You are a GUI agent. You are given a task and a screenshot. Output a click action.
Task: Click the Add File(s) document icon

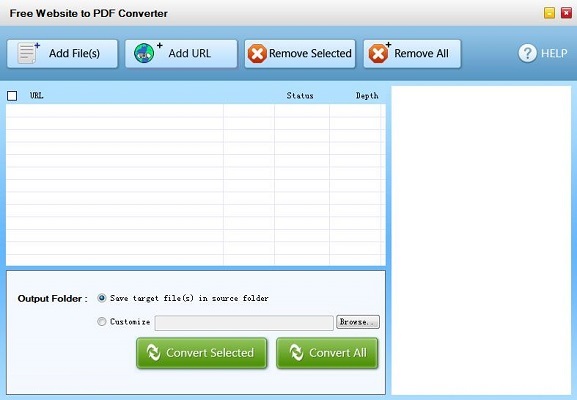28,53
